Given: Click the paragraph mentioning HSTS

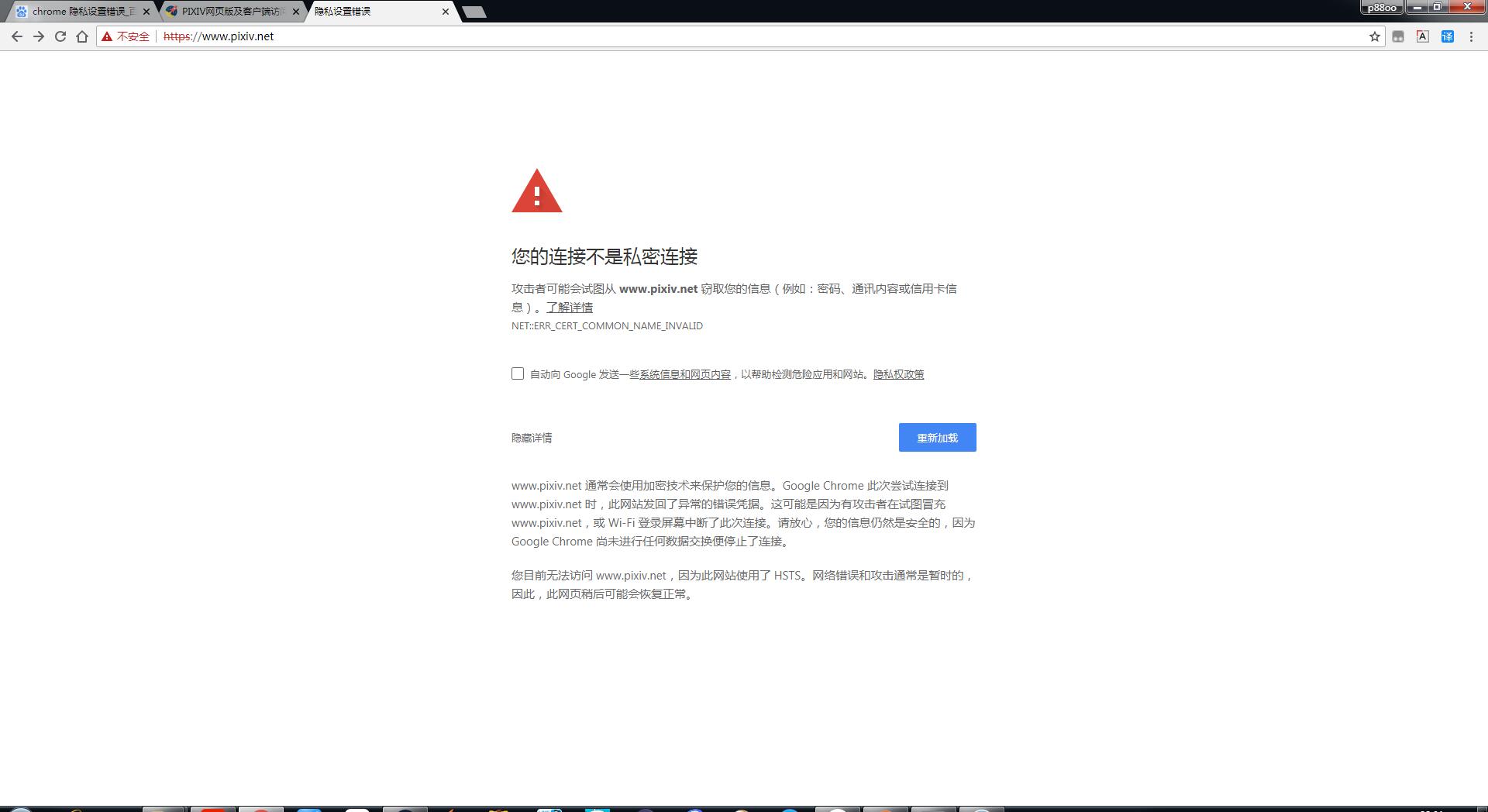Looking at the screenshot, I should [742, 585].
